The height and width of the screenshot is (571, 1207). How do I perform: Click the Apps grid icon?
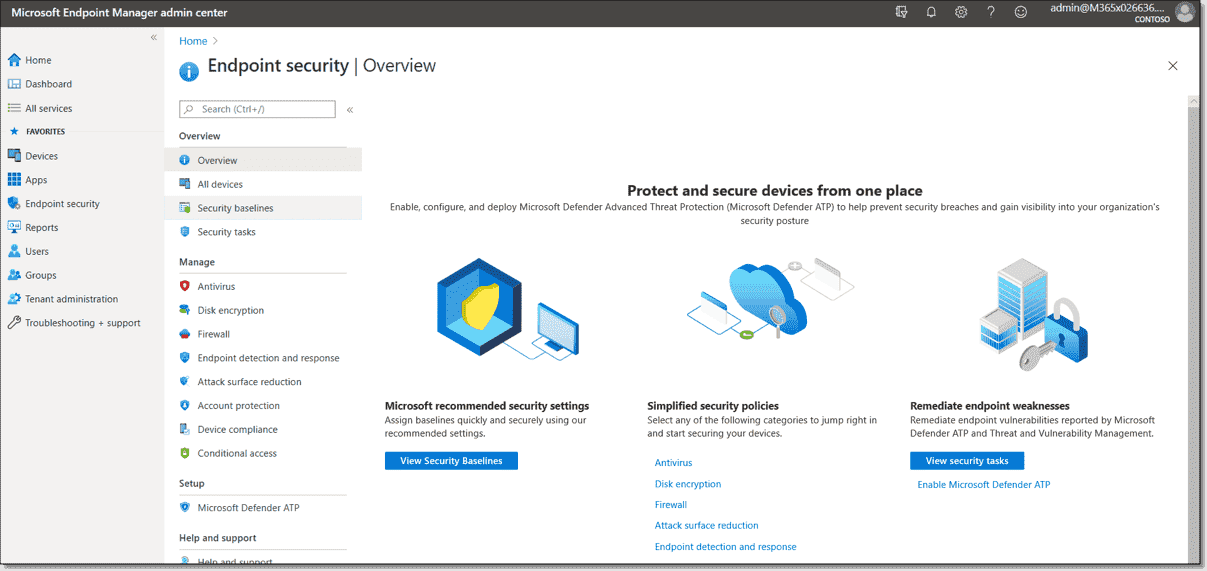pos(14,180)
